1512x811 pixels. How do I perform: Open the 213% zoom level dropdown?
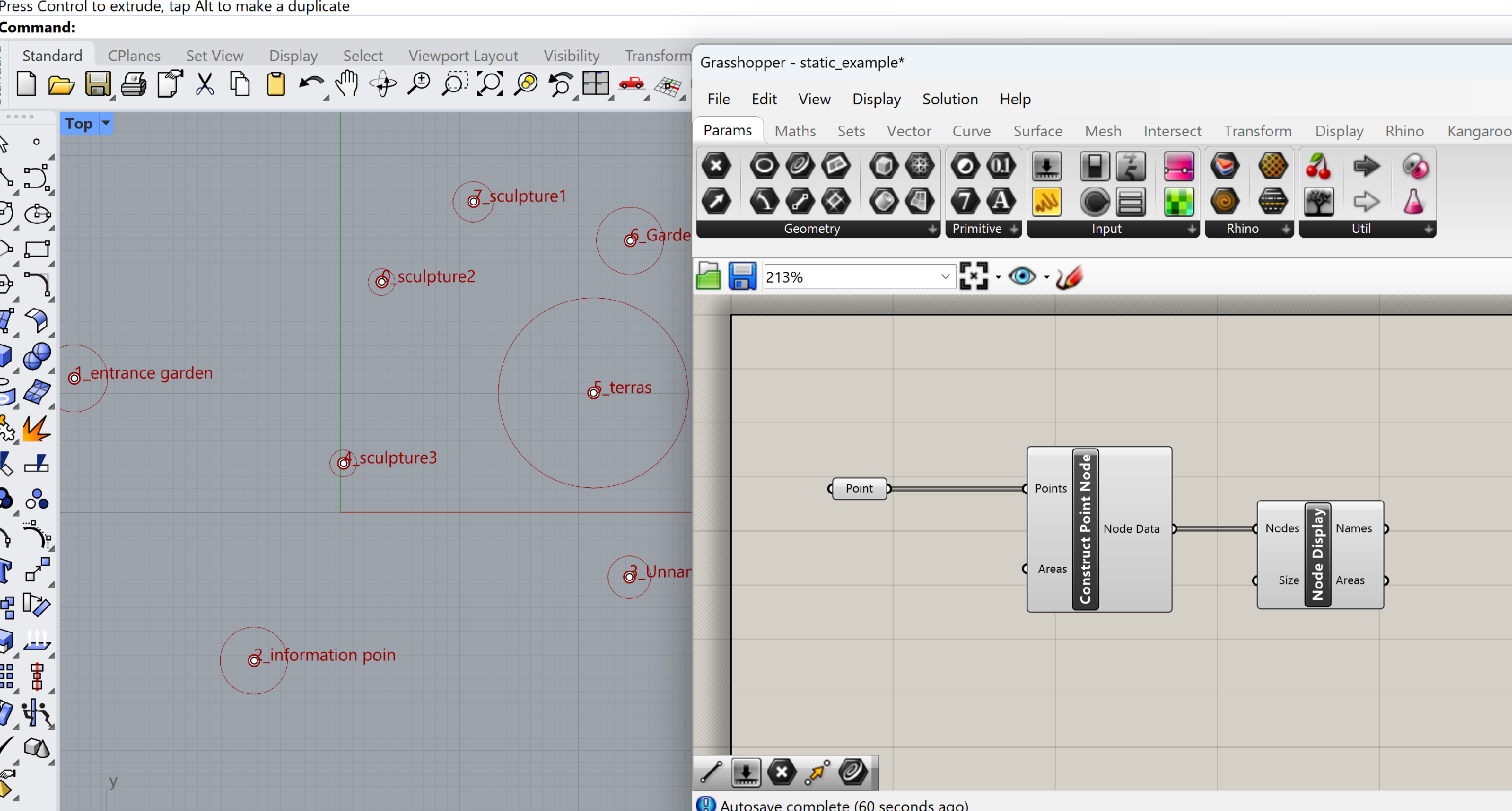coord(944,277)
